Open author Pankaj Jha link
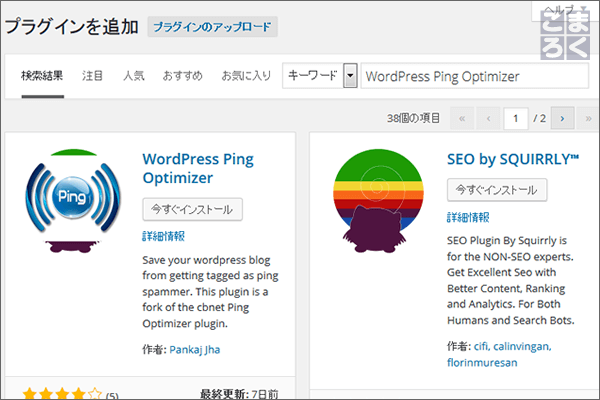Viewport: 600px width, 400px height. point(194,349)
